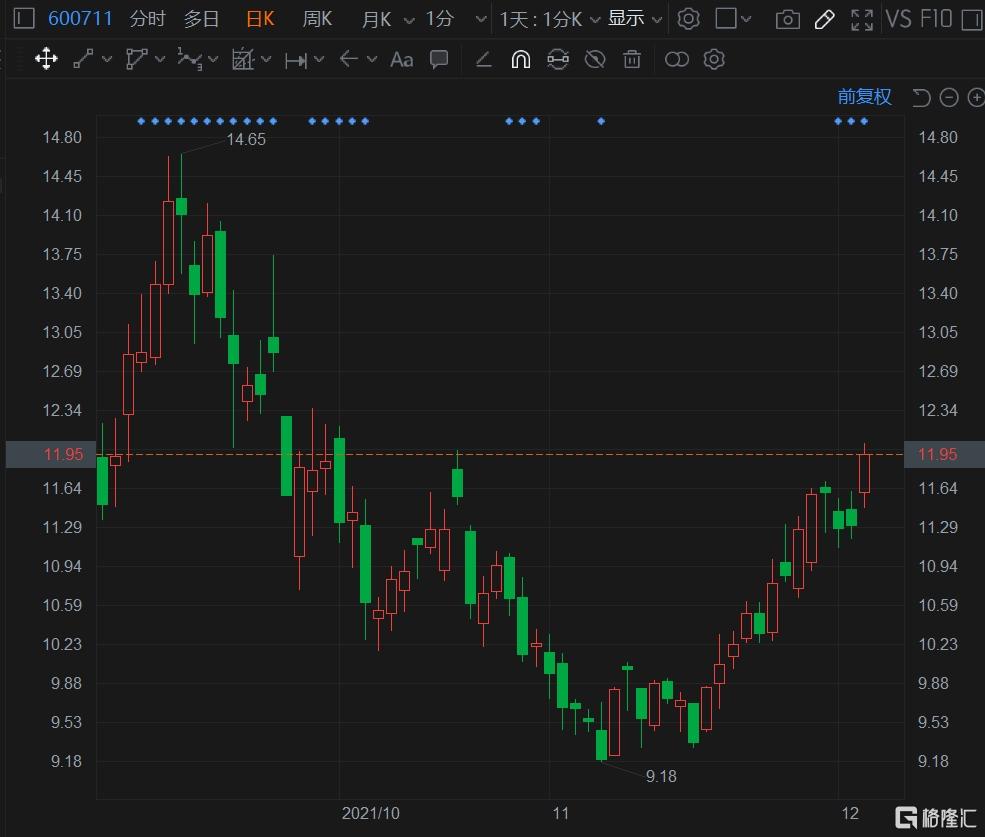Click the first blue event marker dot
Screen dimensions: 985x837
click(141, 121)
